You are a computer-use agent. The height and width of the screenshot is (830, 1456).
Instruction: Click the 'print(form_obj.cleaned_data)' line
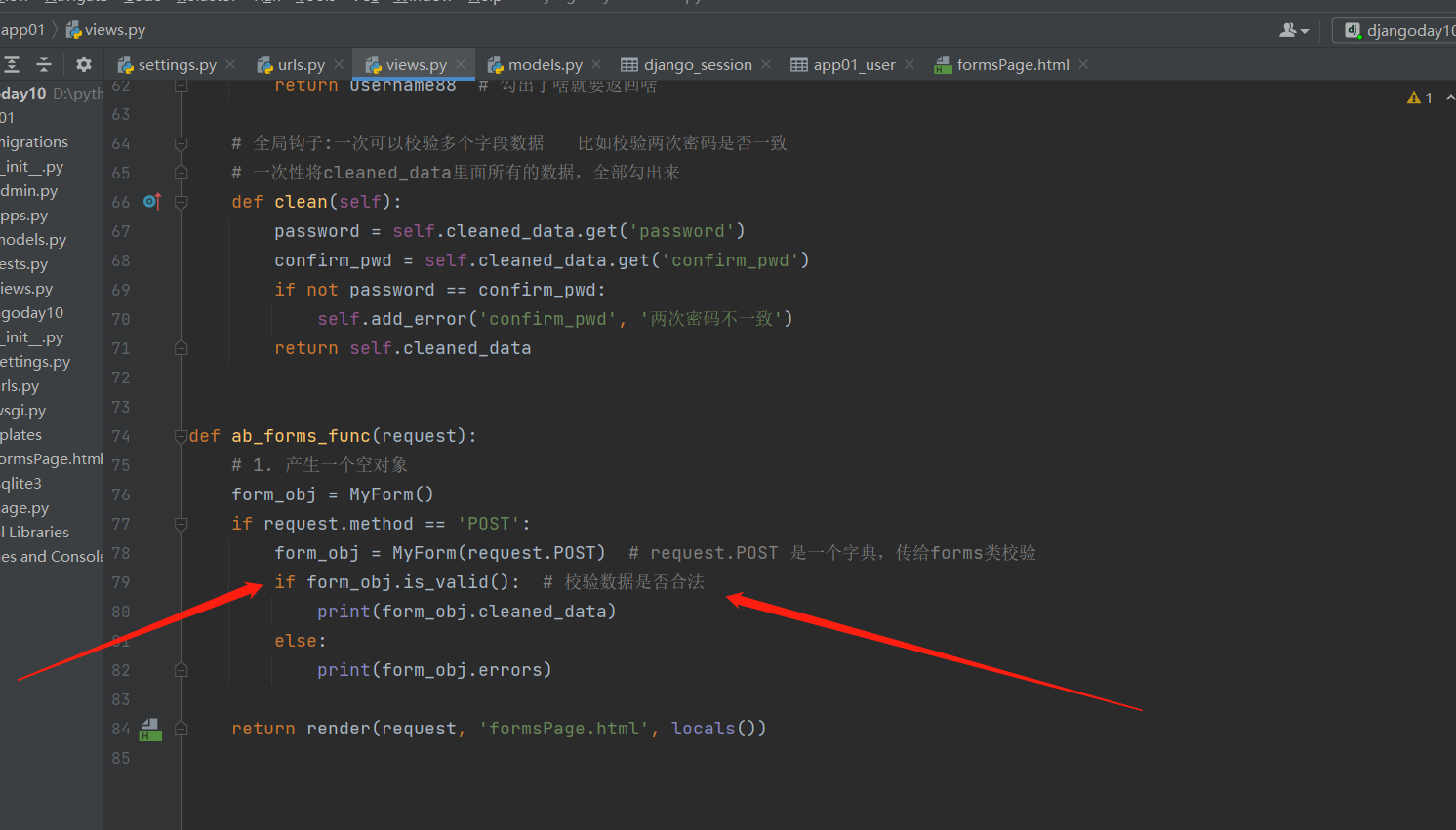coord(466,612)
